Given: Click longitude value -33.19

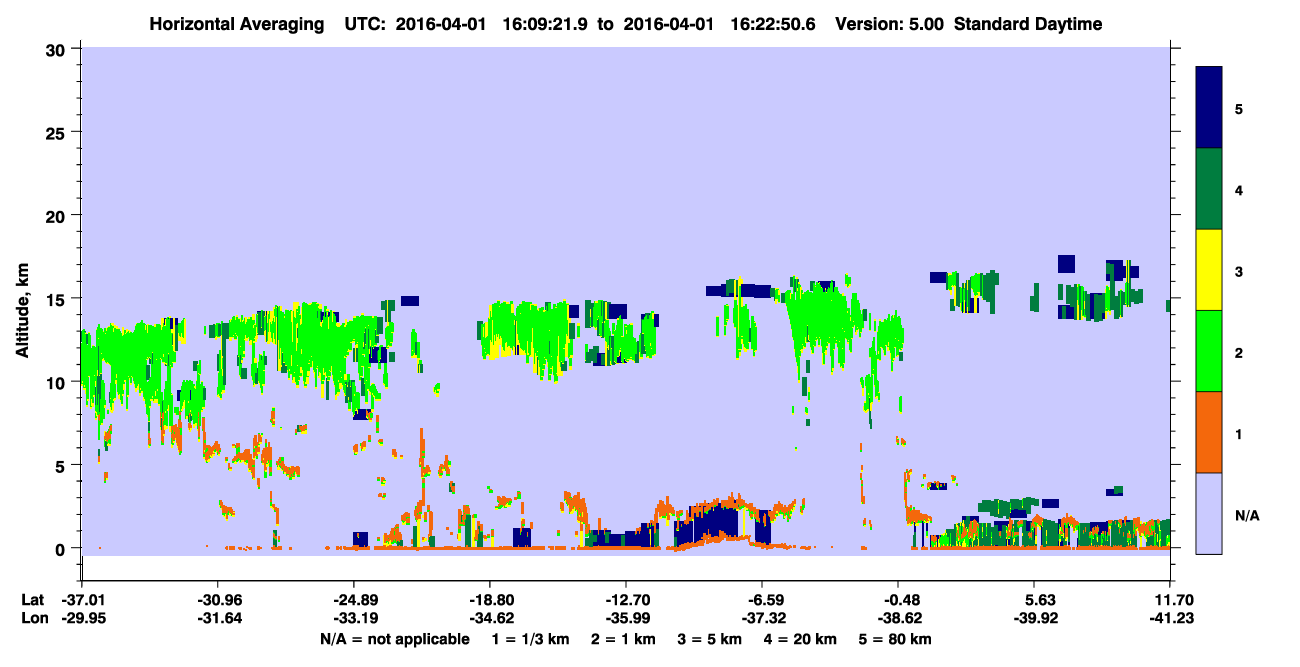Looking at the screenshot, I should point(353,618).
